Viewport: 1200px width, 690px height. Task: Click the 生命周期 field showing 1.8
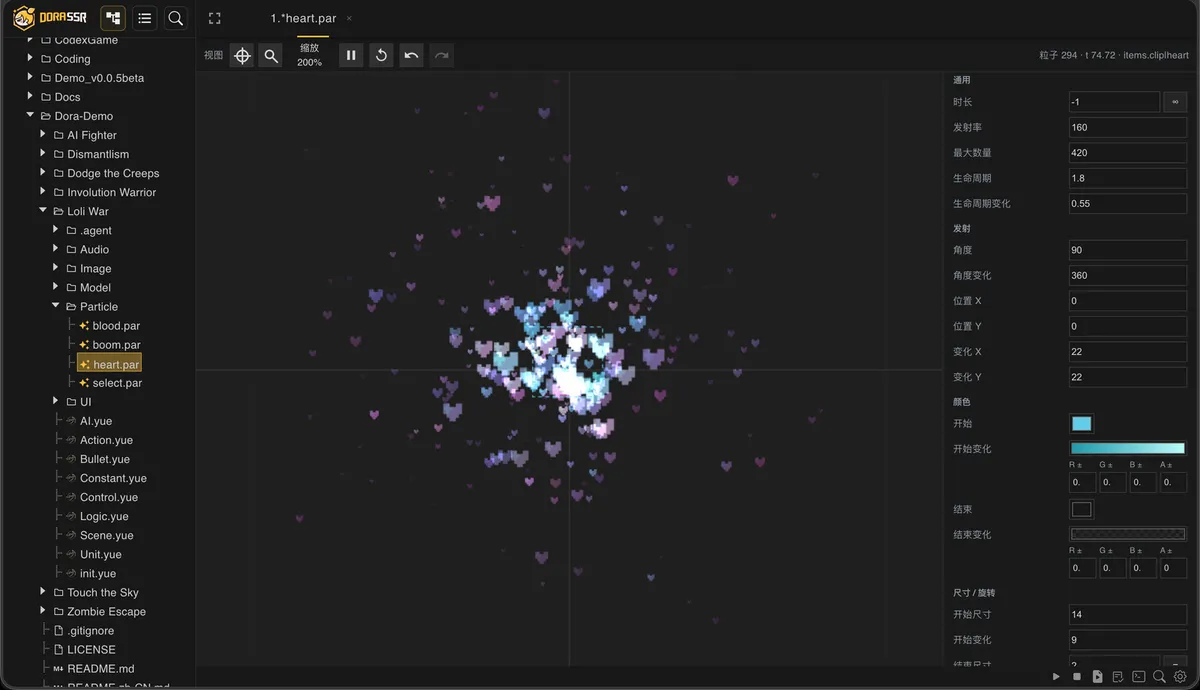point(1128,178)
